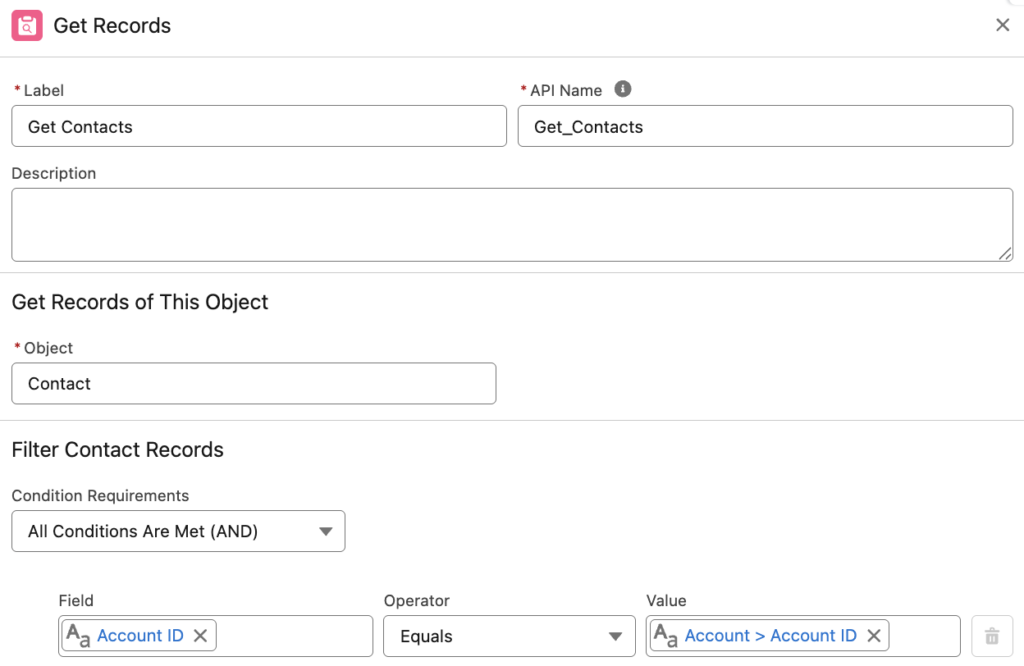Click the Description textarea resize handle
1024x666 pixels.
click(1005, 254)
